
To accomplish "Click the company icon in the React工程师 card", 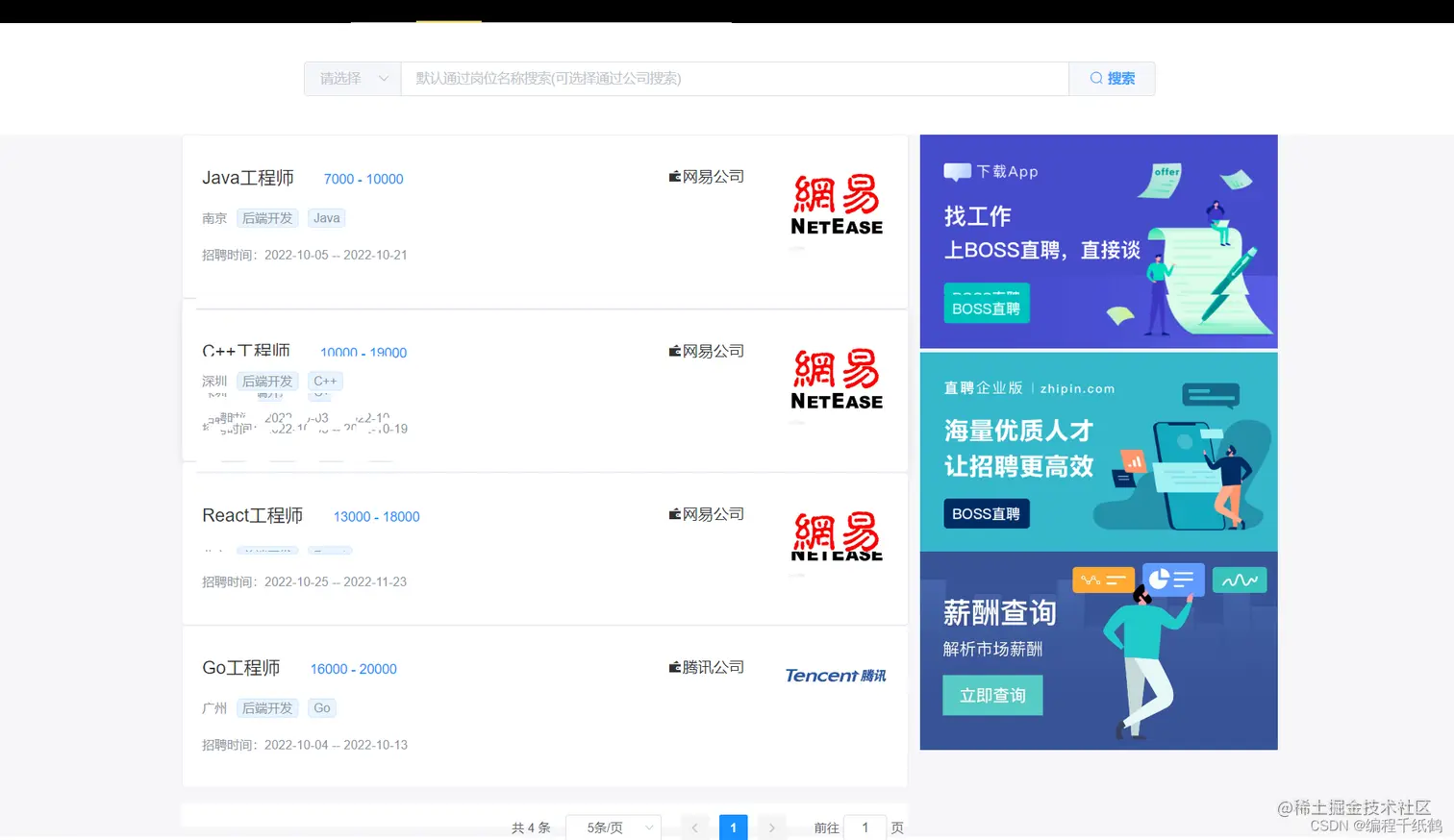I will (675, 514).
